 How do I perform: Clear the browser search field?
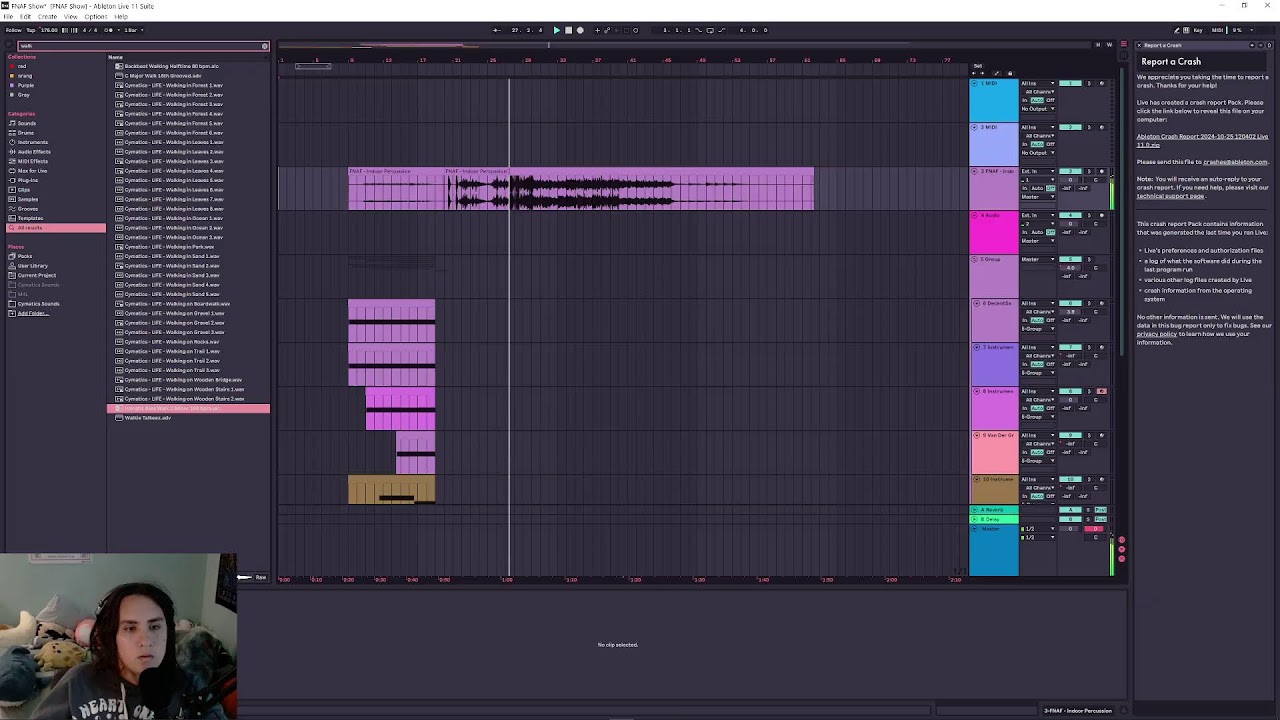coord(265,46)
